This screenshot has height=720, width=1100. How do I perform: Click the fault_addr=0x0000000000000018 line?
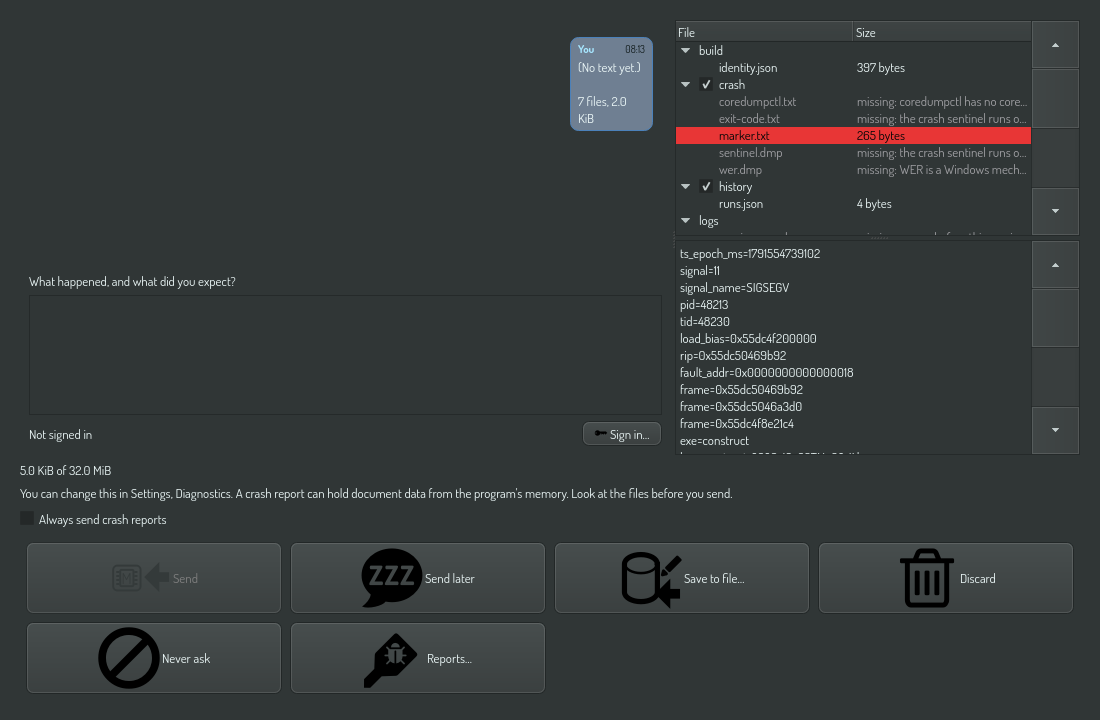766,373
